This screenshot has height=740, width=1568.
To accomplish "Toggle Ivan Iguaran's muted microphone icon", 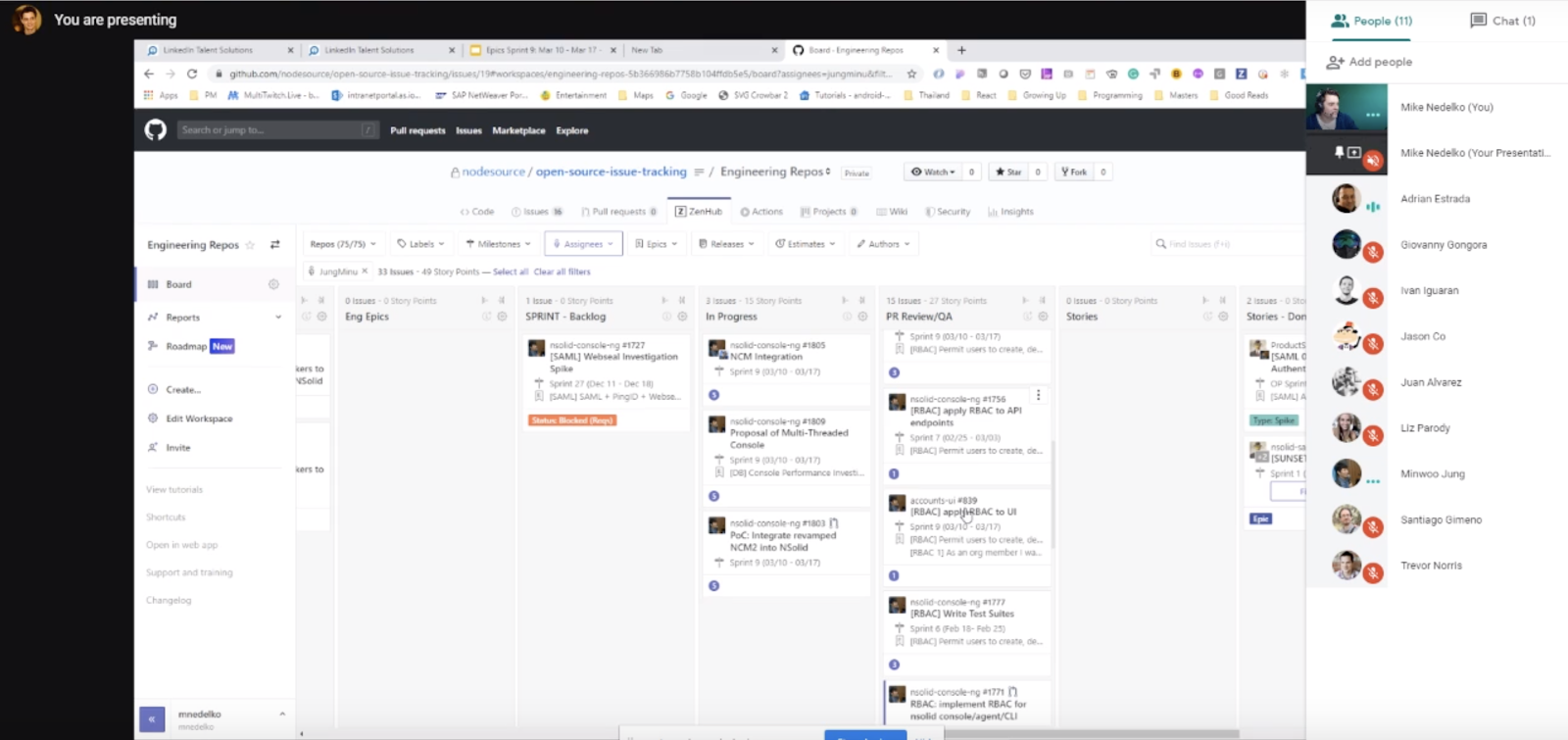I will (1373, 298).
